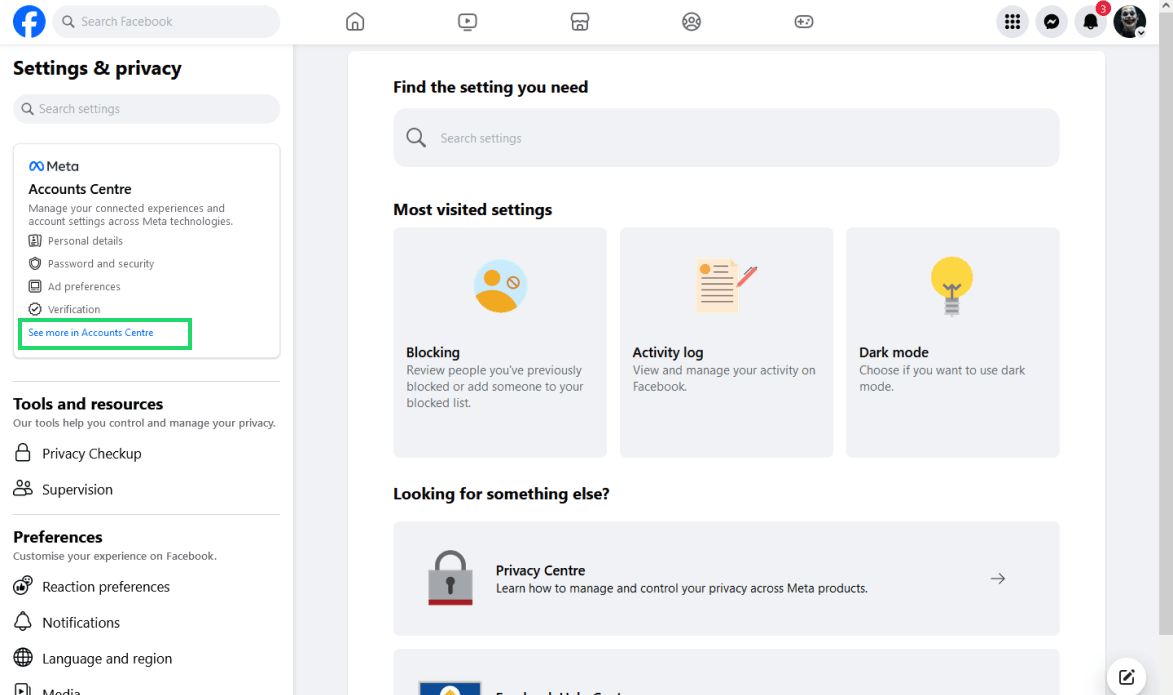
Task: Open the Marketplace icon
Action: click(x=579, y=21)
